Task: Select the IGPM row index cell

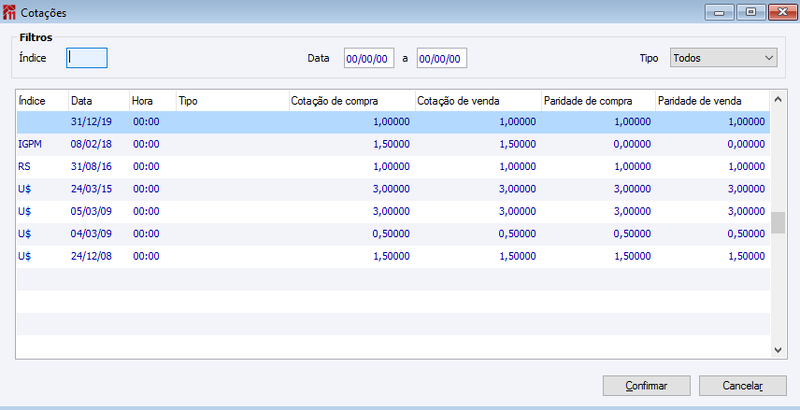Action: pyautogui.click(x=30, y=144)
